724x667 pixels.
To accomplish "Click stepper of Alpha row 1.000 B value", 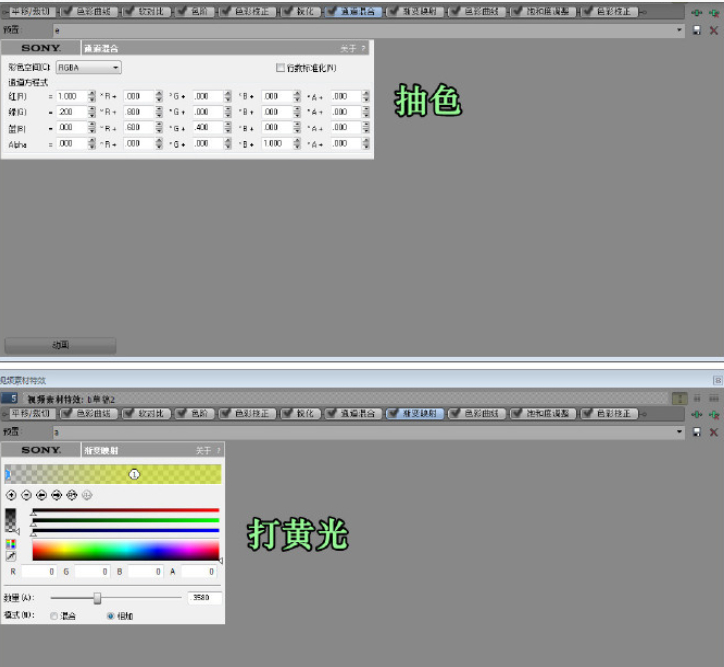I will 296,144.
